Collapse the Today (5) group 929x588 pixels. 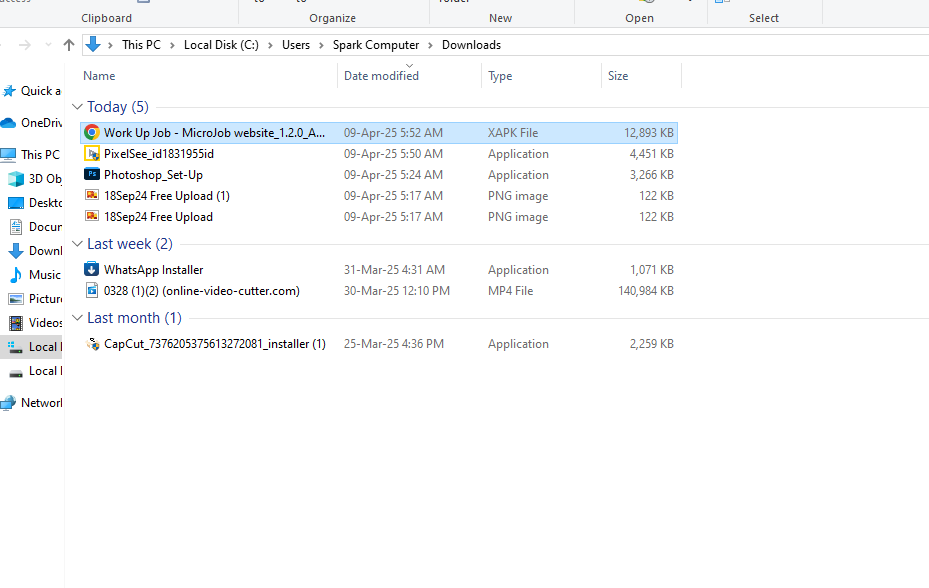77,107
